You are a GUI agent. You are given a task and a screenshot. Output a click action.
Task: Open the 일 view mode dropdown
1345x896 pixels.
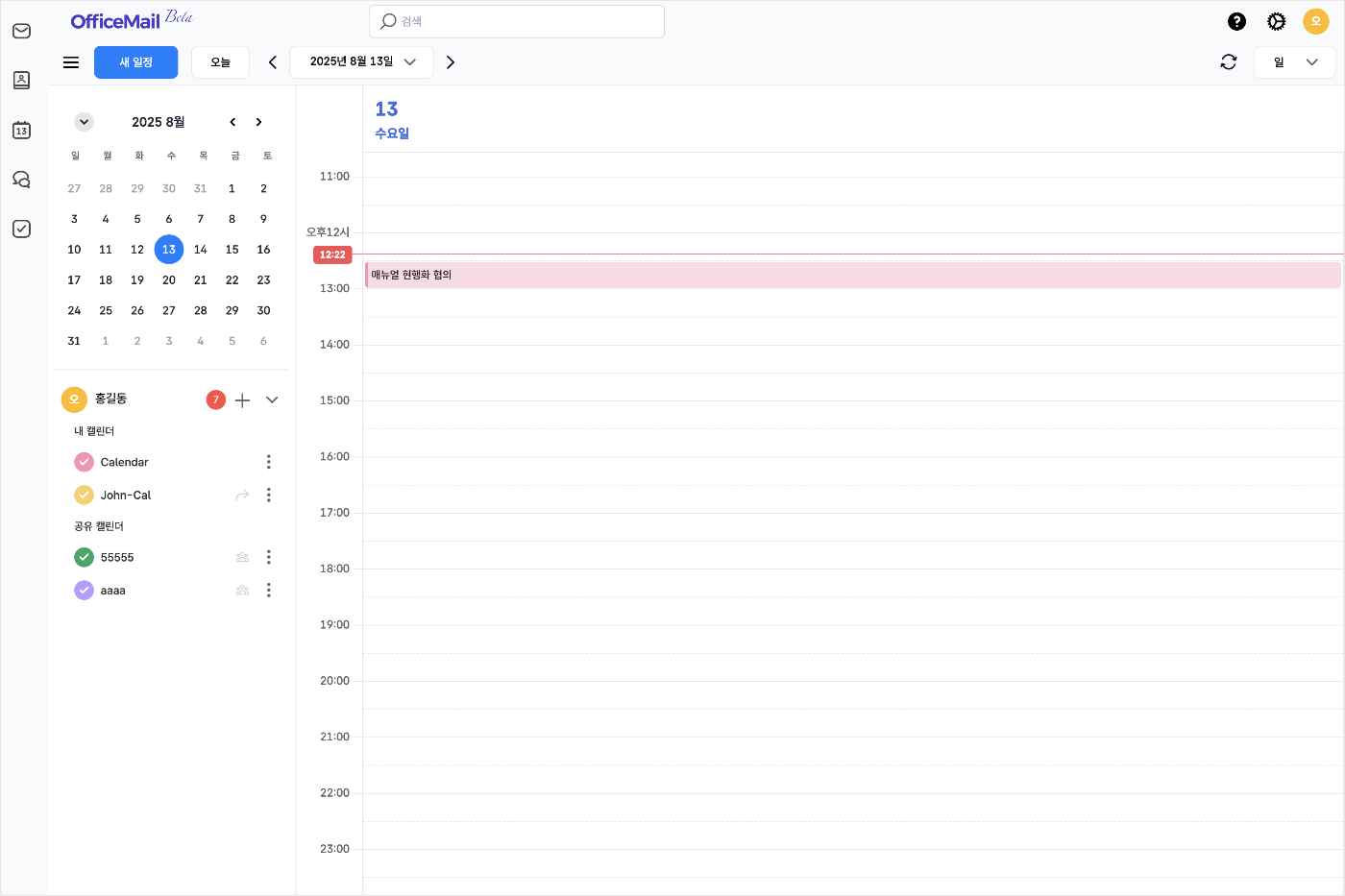1294,61
